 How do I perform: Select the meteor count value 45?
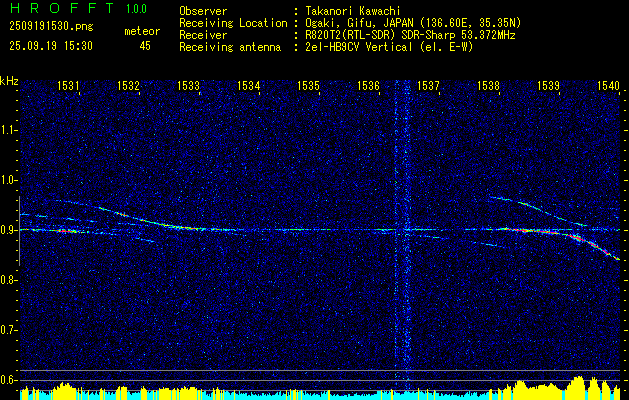pyautogui.click(x=145, y=46)
